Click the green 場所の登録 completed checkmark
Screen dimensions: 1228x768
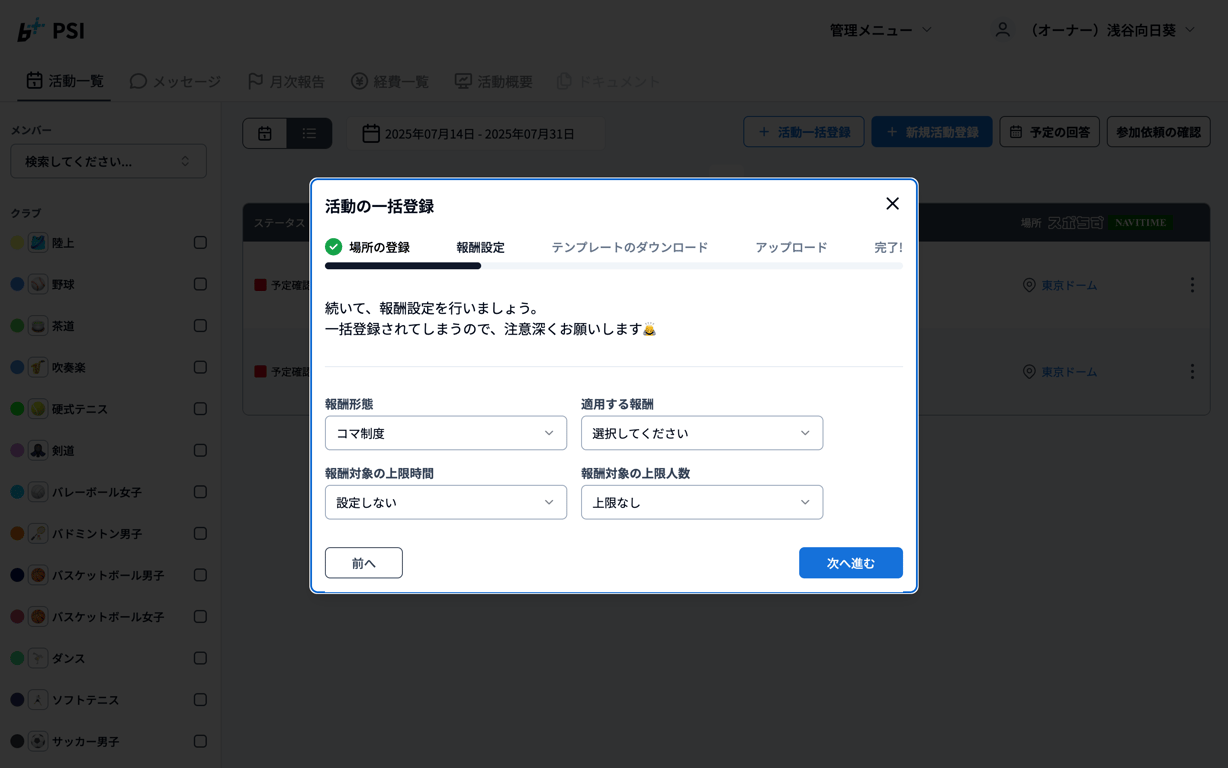pyautogui.click(x=334, y=247)
